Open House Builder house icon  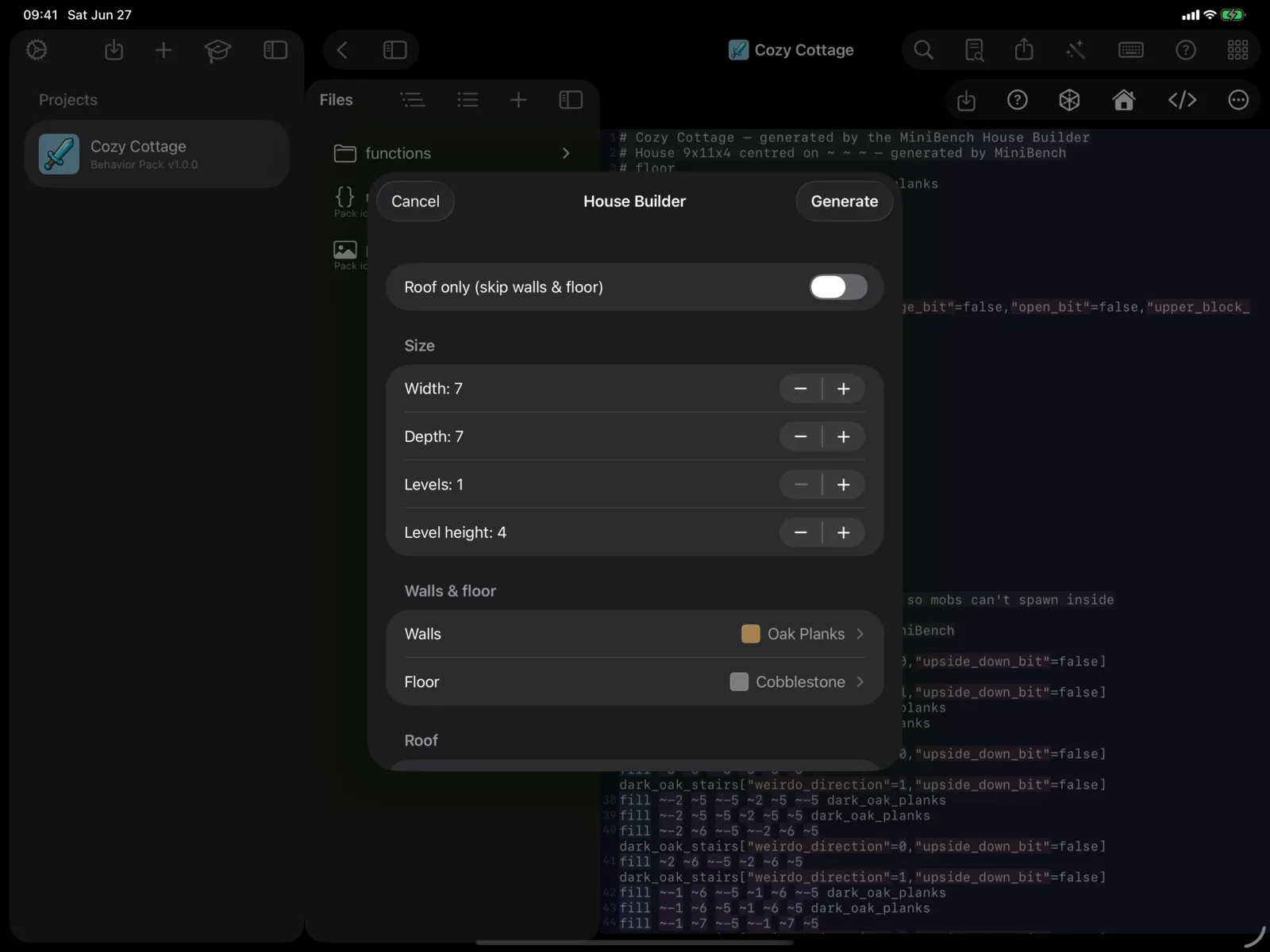[1123, 100]
